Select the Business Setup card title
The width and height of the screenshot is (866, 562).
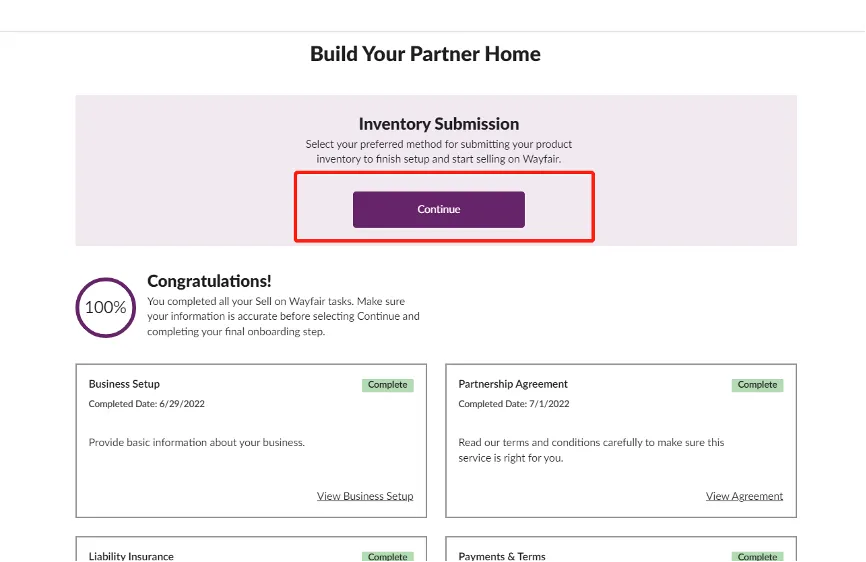pos(124,384)
